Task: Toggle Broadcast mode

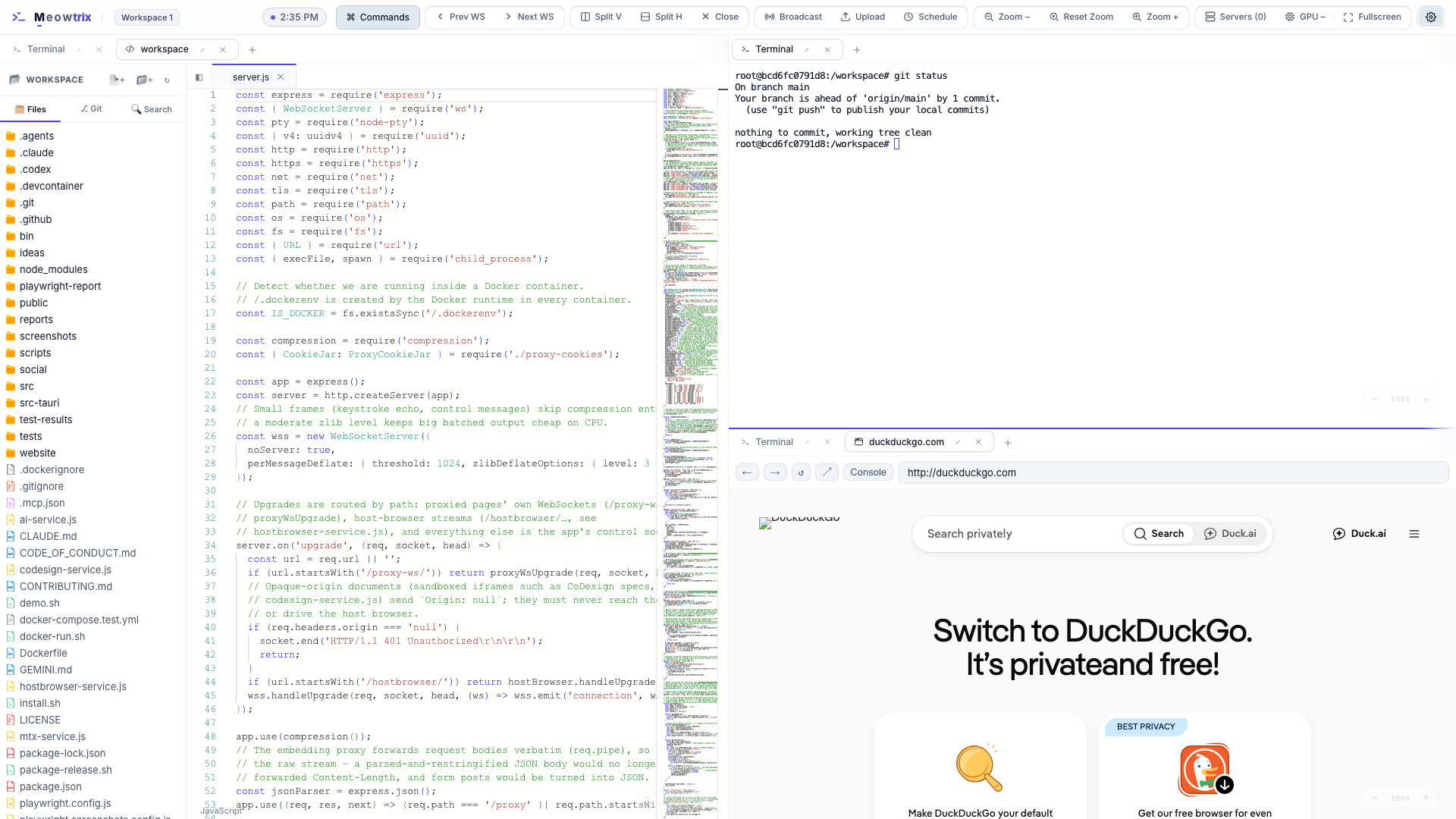Action: 793,17
